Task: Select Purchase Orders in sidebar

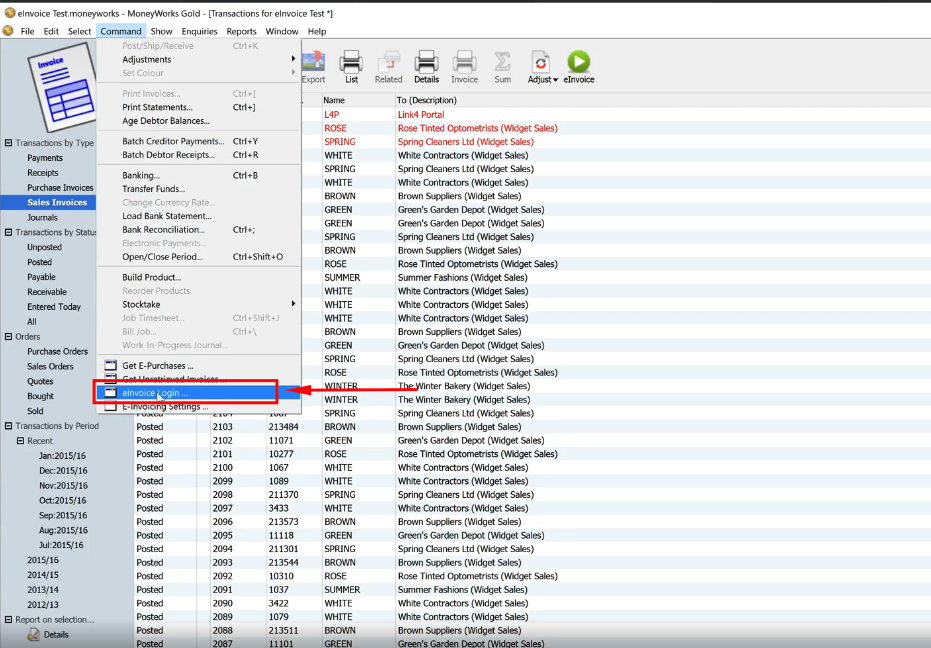Action: (57, 351)
